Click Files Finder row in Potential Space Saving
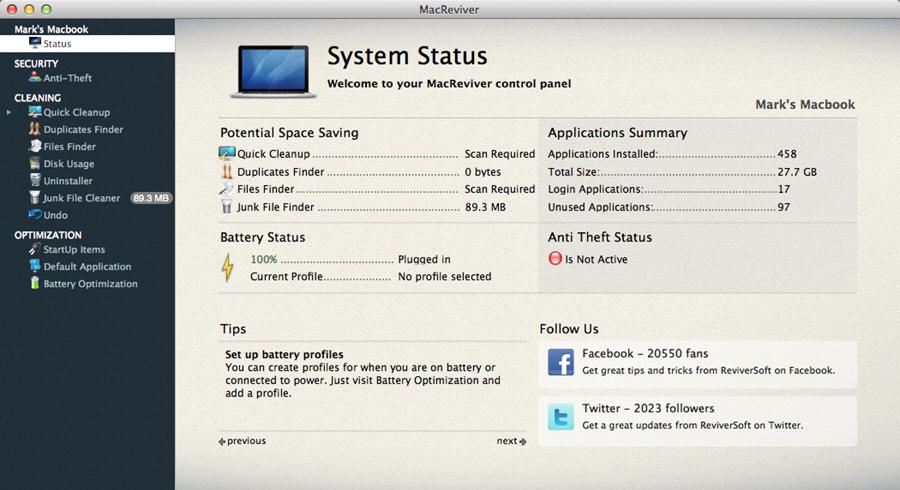The image size is (900, 490). (x=377, y=189)
